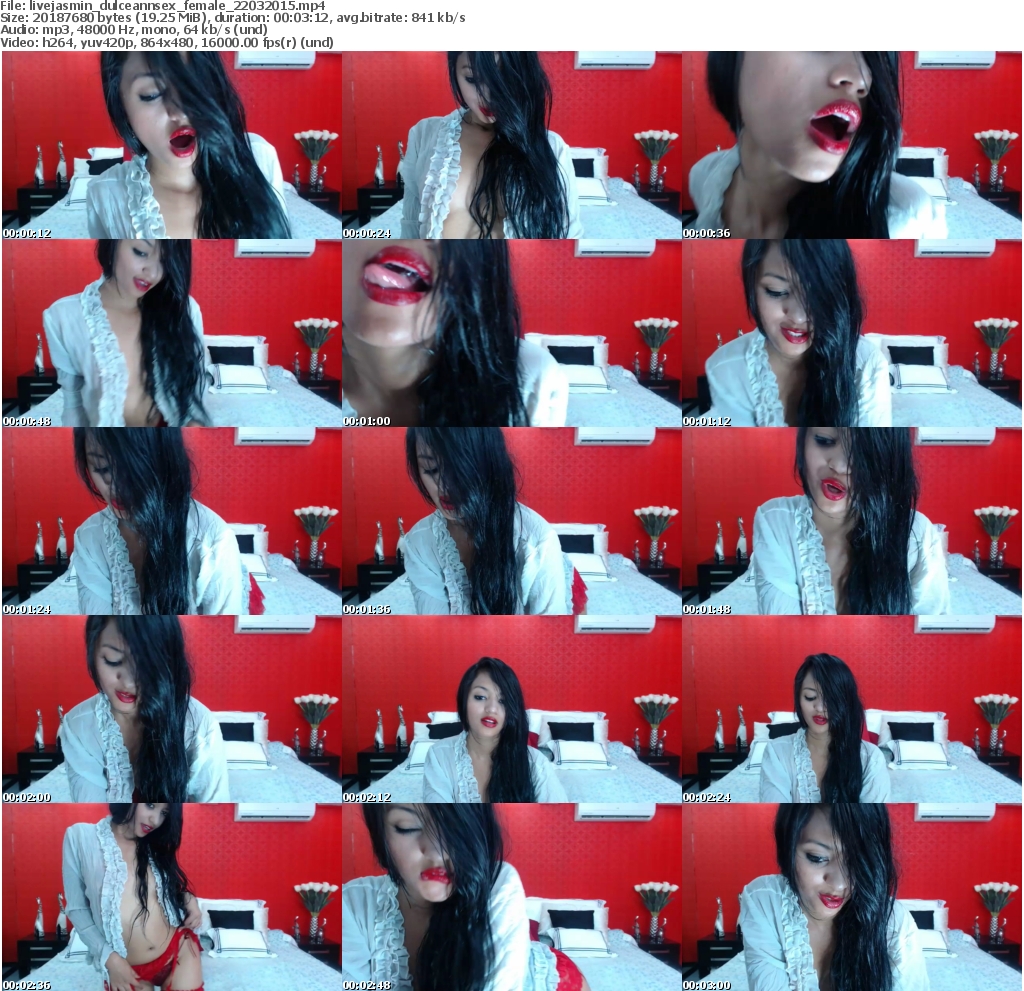Open the thumbnail stamped 00:02:00

pyautogui.click(x=172, y=709)
